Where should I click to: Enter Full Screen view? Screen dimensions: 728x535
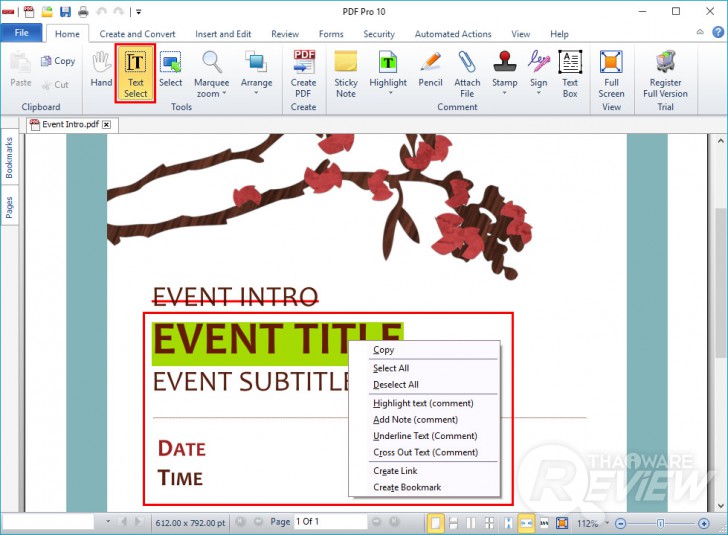point(611,73)
